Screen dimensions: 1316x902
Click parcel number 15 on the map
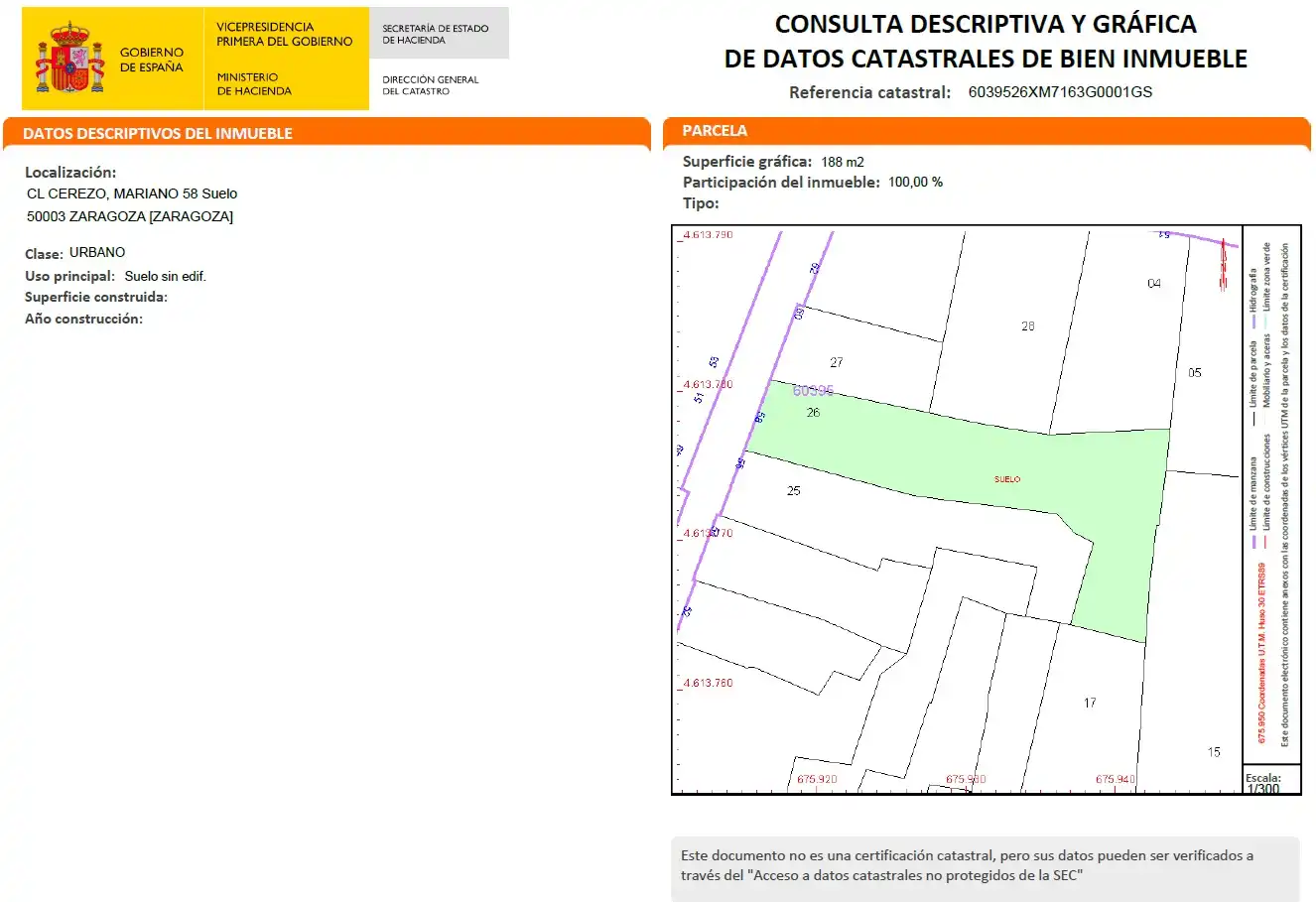(1214, 752)
